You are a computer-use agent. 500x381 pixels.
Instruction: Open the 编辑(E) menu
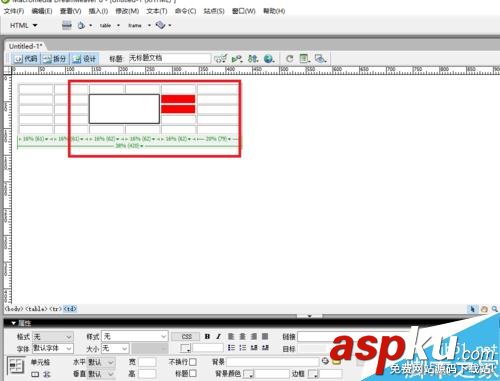[42, 11]
